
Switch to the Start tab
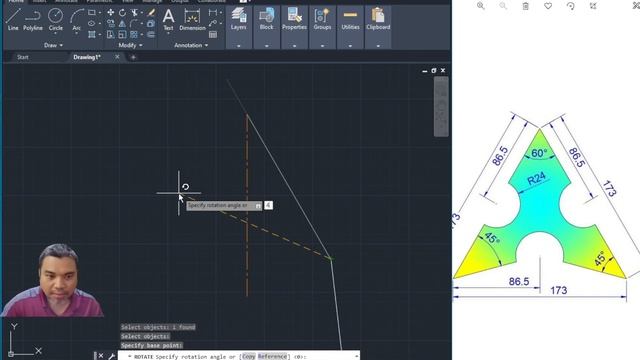click(x=23, y=57)
